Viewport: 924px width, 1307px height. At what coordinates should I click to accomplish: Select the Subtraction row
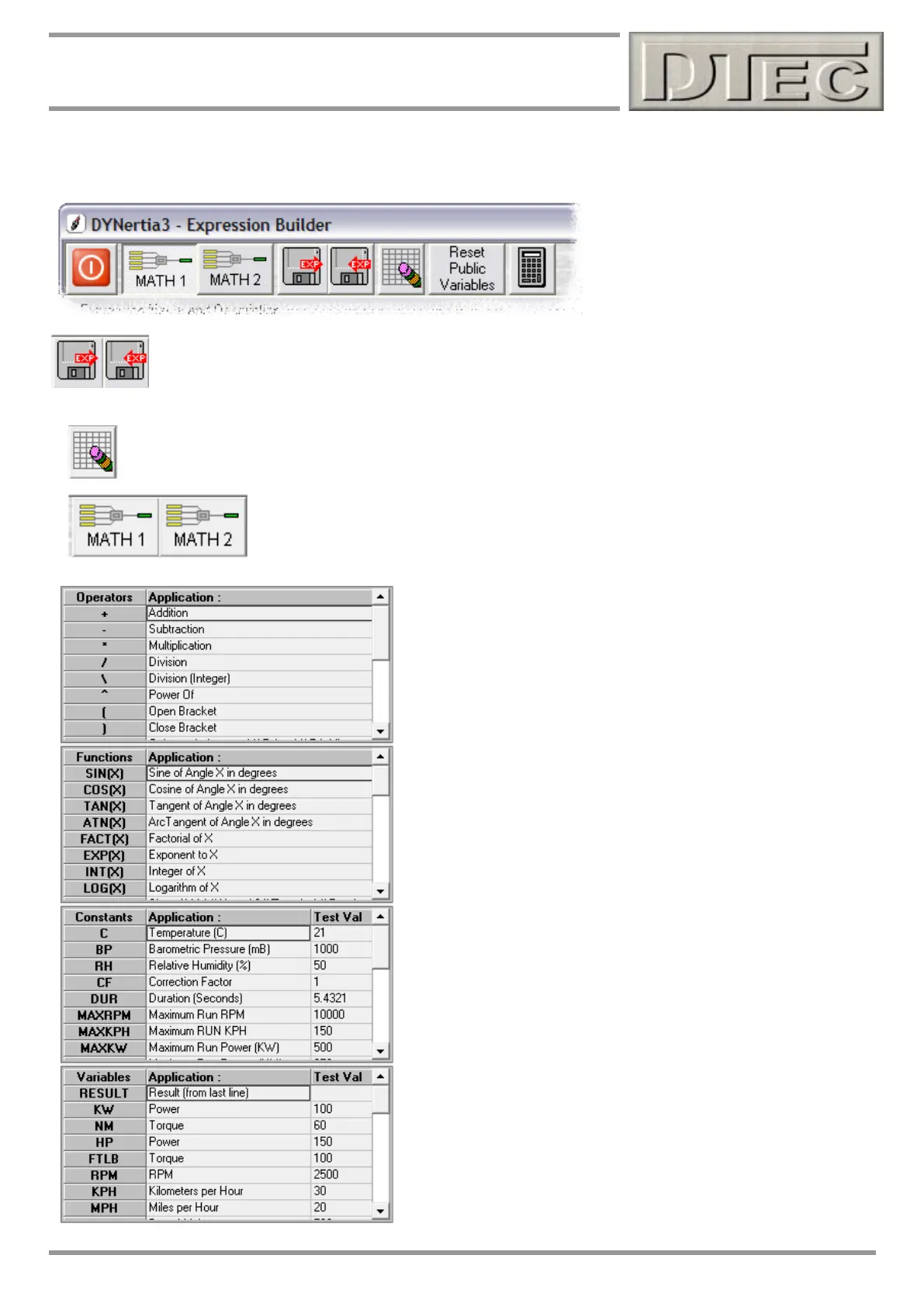click(218, 629)
